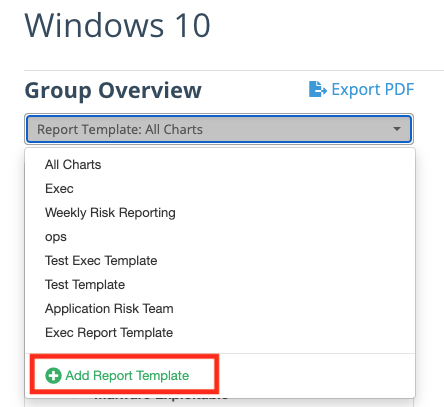Click the divider line above Add Report Template
The width and height of the screenshot is (444, 407).
tap(220, 353)
